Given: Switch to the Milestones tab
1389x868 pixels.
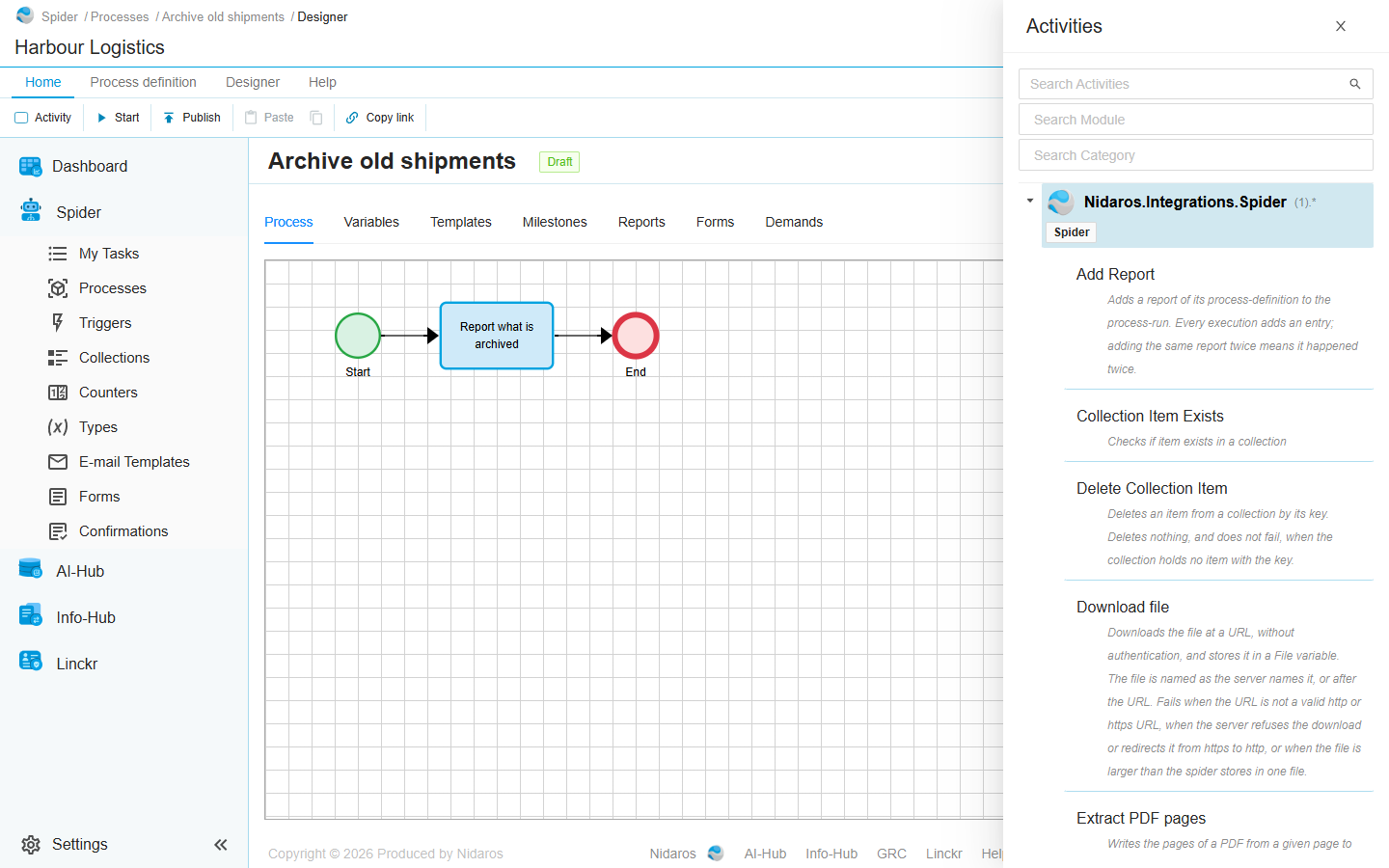Looking at the screenshot, I should [x=555, y=222].
